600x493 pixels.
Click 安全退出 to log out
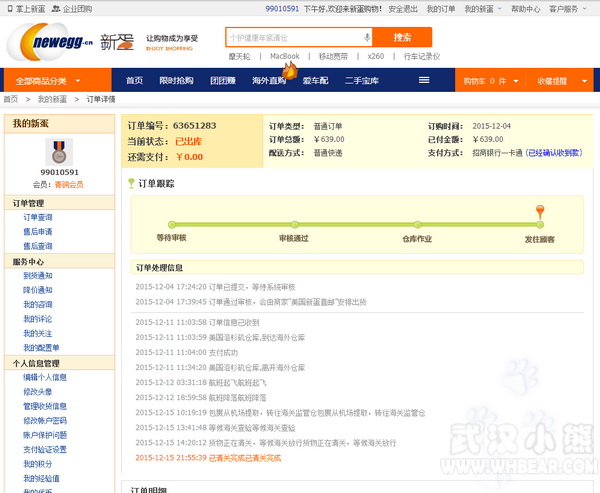pyautogui.click(x=403, y=8)
